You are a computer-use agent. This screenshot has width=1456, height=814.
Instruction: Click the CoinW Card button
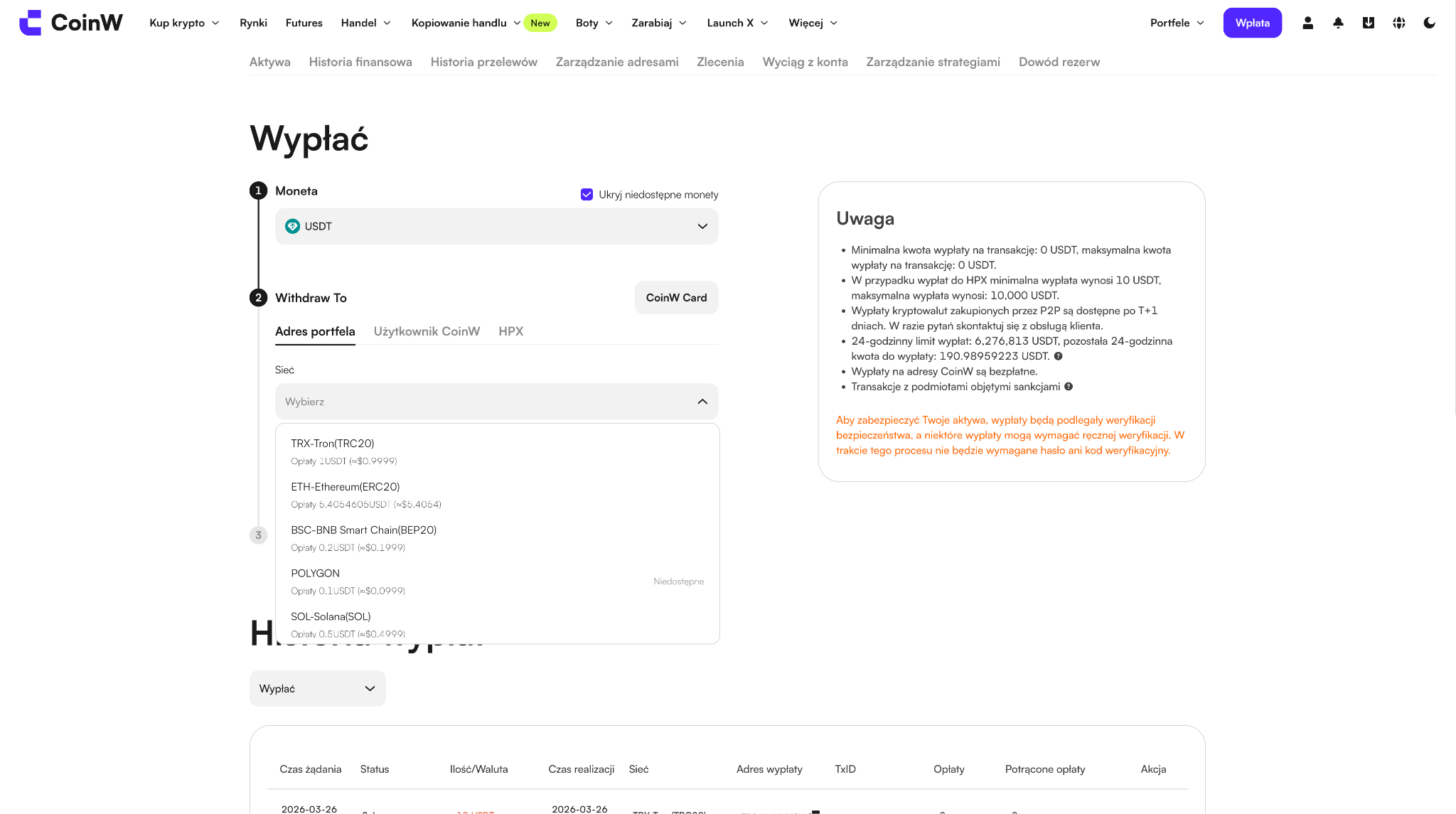pos(676,298)
